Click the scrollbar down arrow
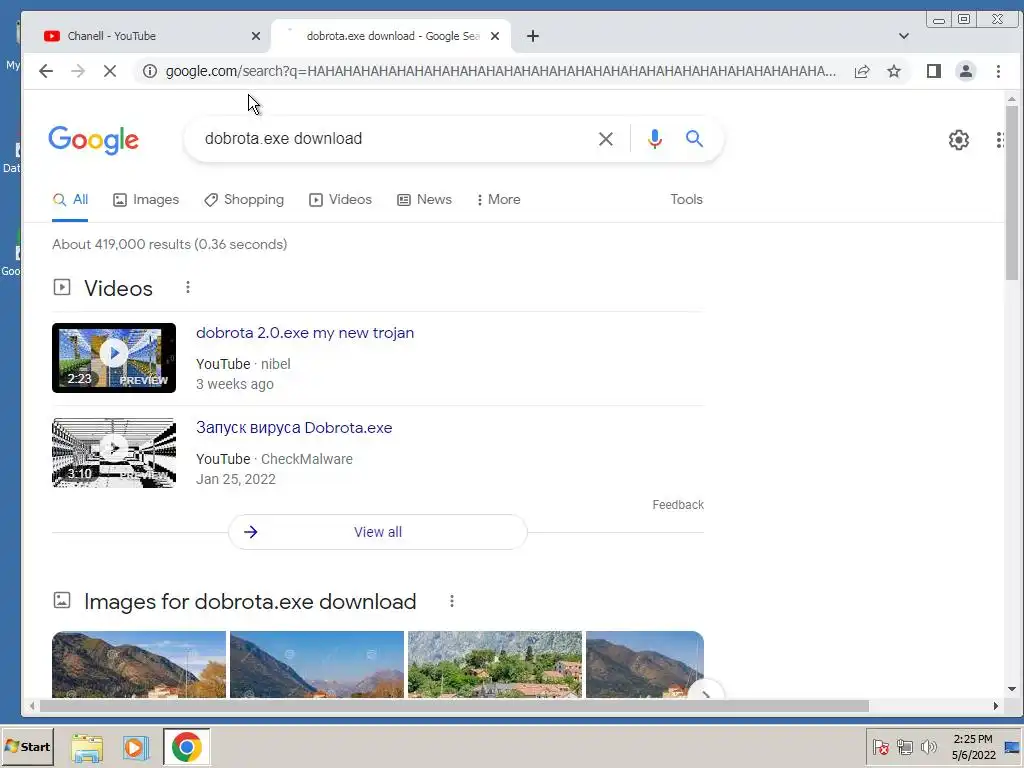The width and height of the screenshot is (1024, 768). tap(1012, 689)
